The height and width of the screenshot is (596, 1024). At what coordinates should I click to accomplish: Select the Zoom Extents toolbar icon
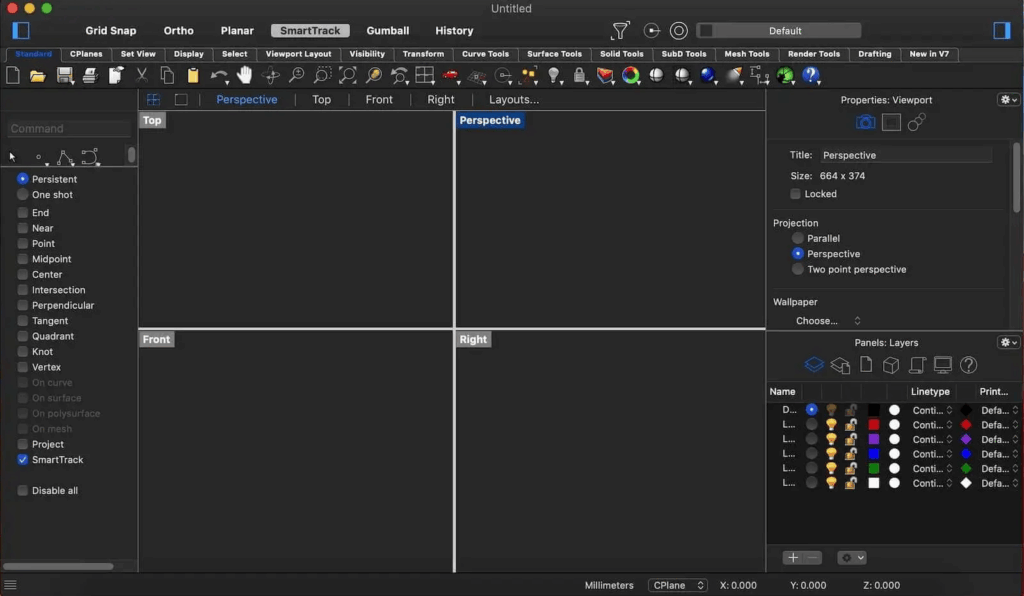tap(348, 75)
